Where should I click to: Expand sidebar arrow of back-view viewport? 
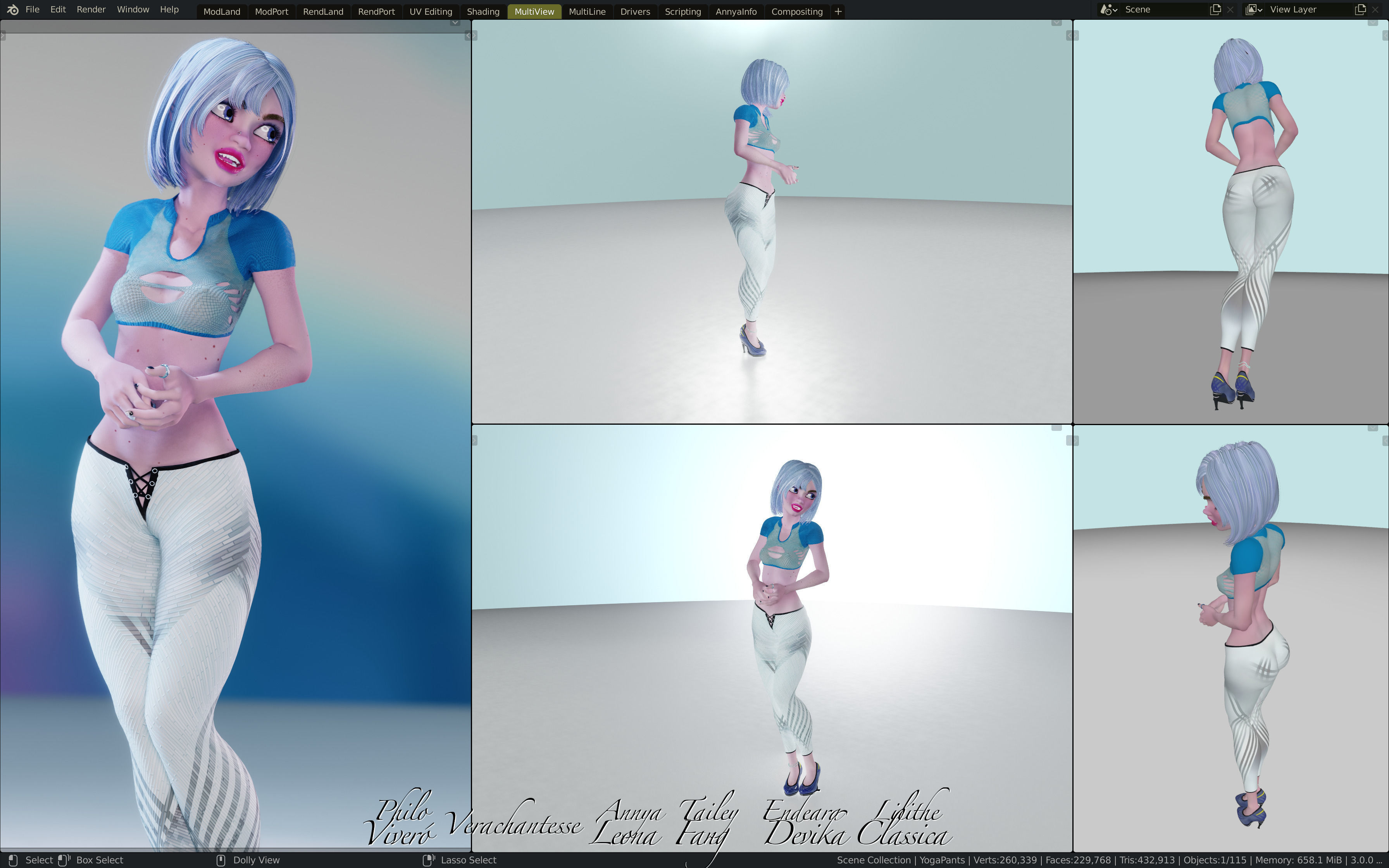coord(1386,36)
